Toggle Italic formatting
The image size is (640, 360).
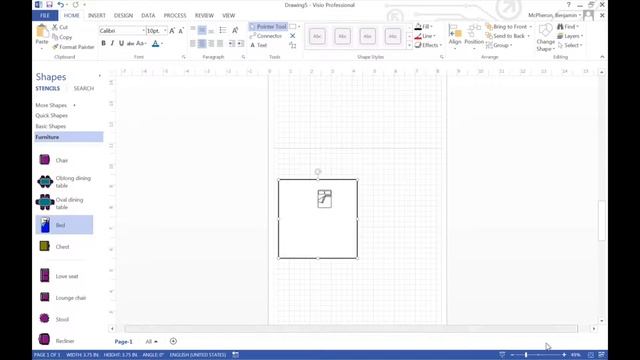(x=112, y=43)
